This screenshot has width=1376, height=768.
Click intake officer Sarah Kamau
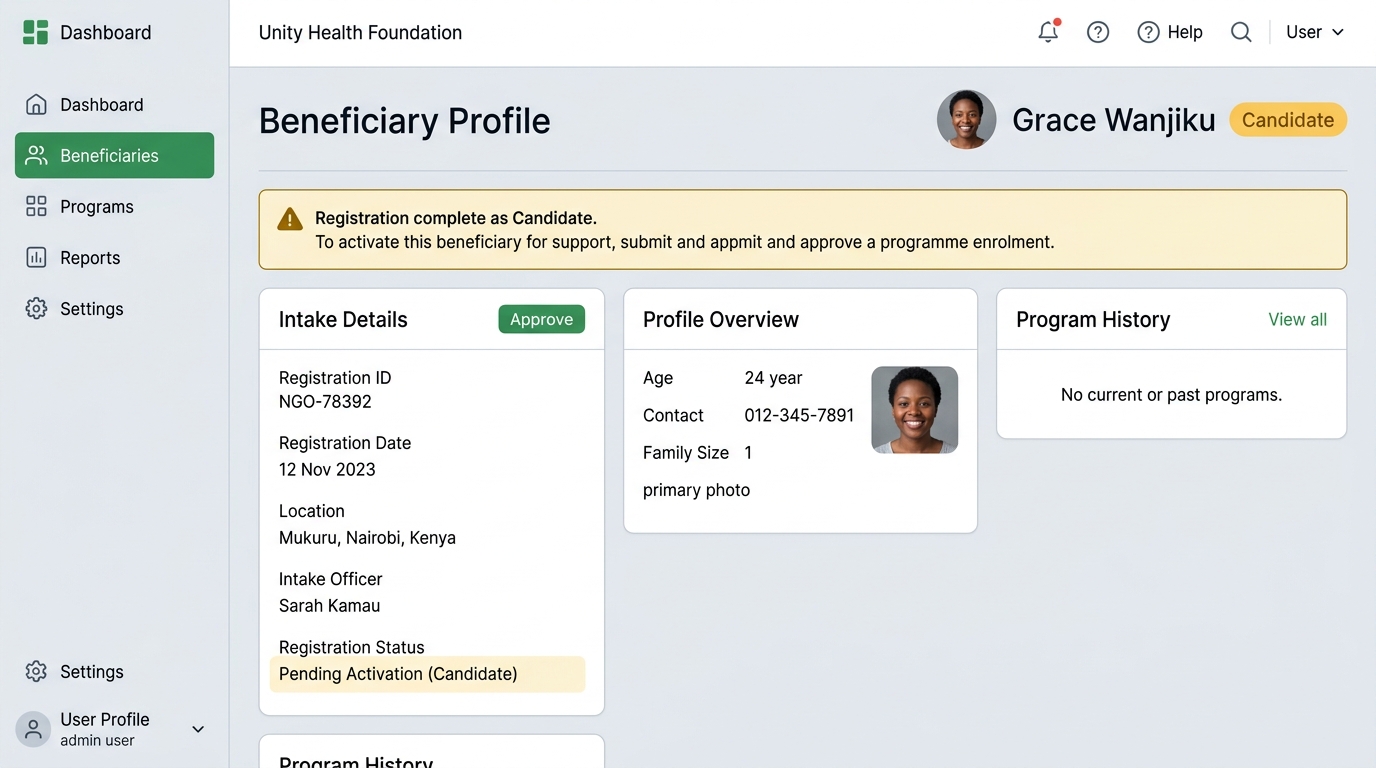(x=329, y=606)
